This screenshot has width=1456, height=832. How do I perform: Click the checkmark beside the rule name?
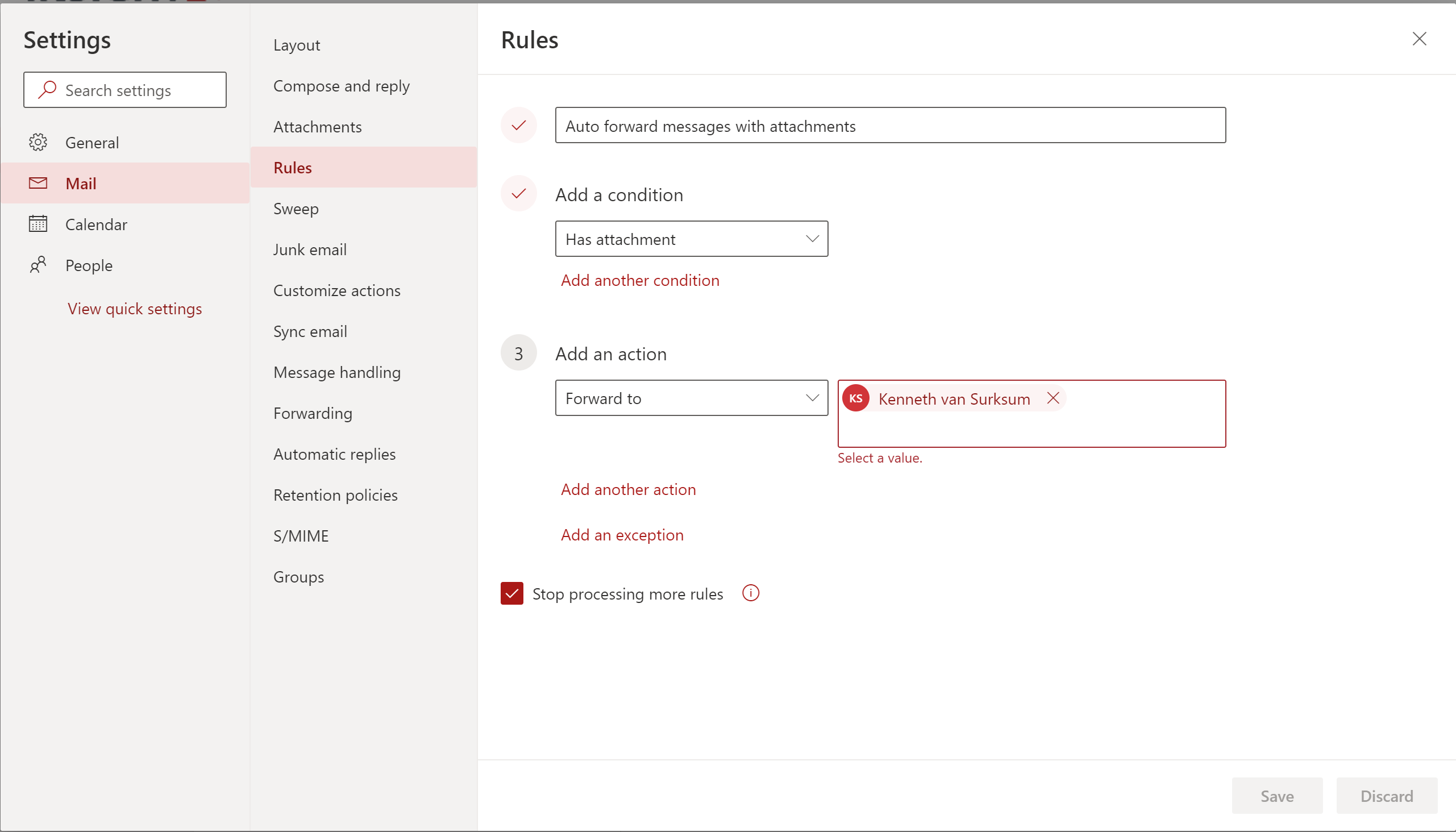[518, 125]
